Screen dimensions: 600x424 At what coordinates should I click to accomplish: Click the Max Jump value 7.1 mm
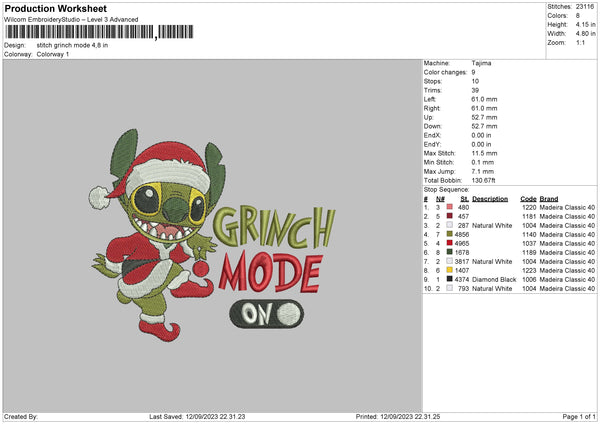pyautogui.click(x=483, y=171)
